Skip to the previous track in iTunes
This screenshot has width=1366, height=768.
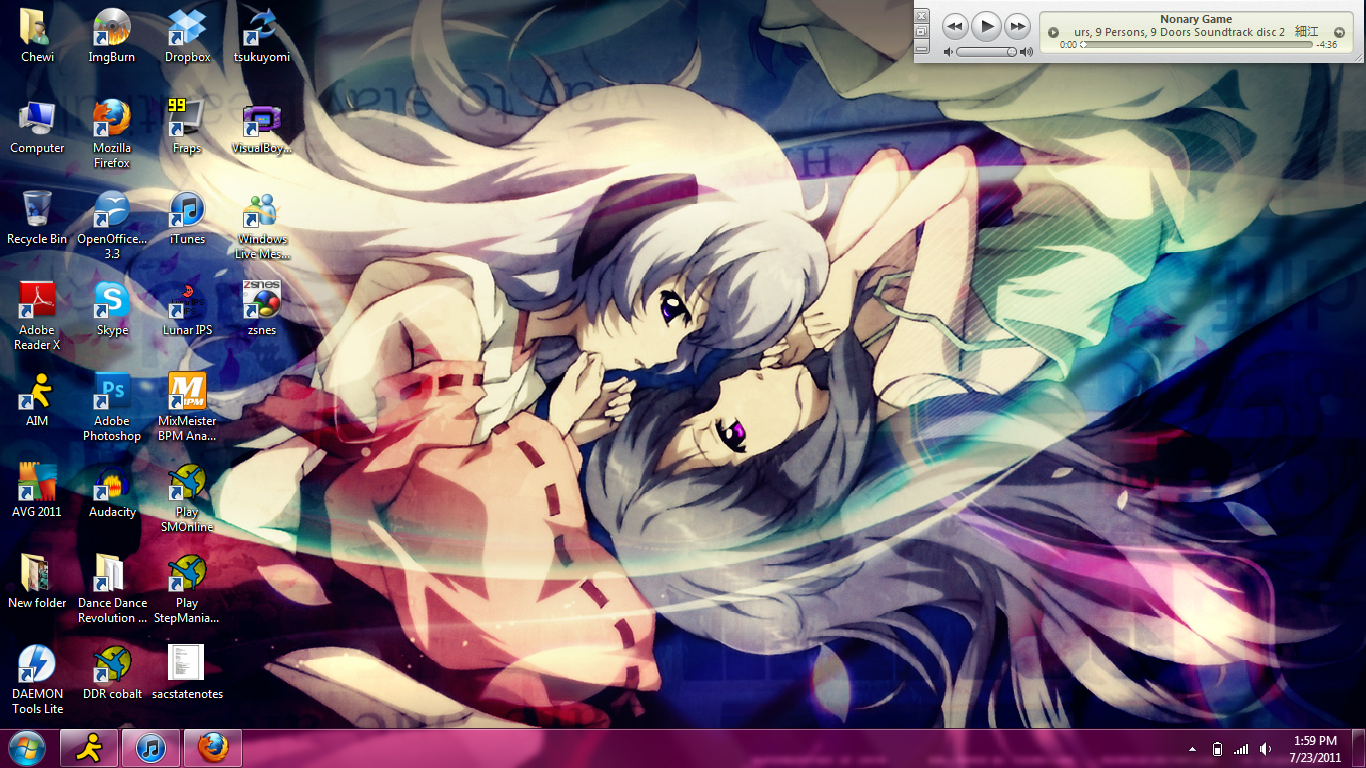[x=954, y=26]
